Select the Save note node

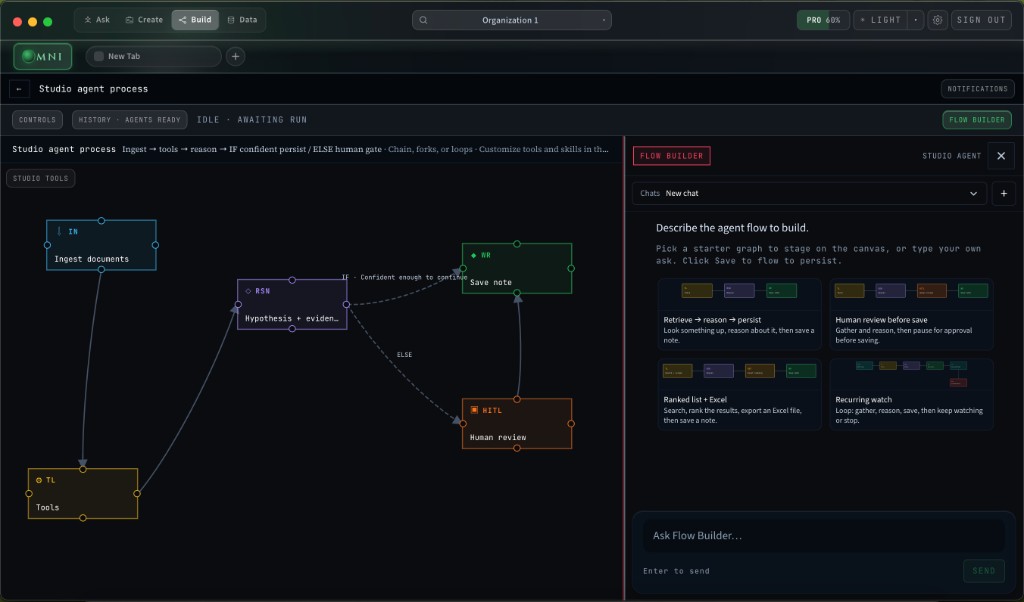click(x=517, y=268)
